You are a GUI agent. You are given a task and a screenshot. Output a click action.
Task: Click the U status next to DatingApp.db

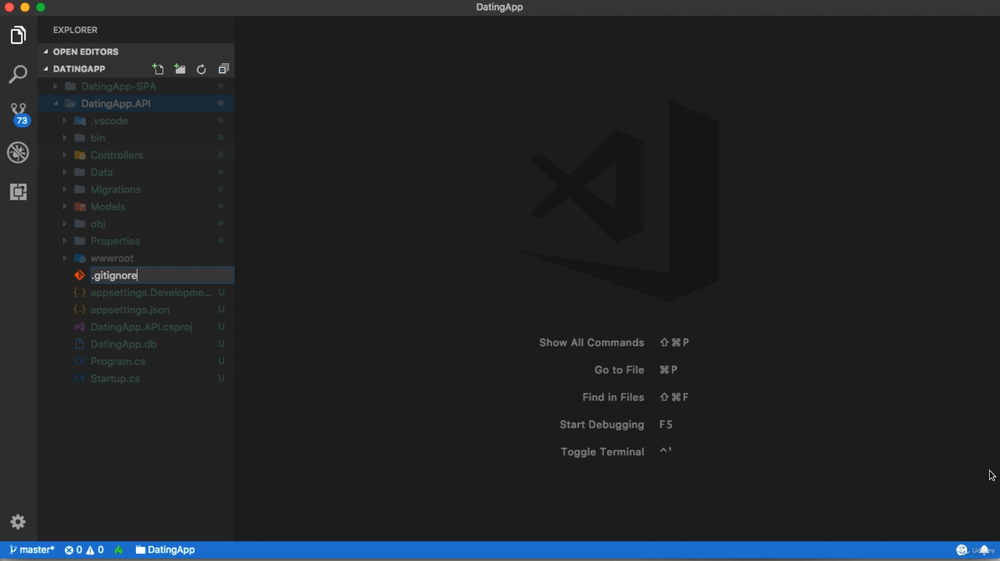click(221, 344)
